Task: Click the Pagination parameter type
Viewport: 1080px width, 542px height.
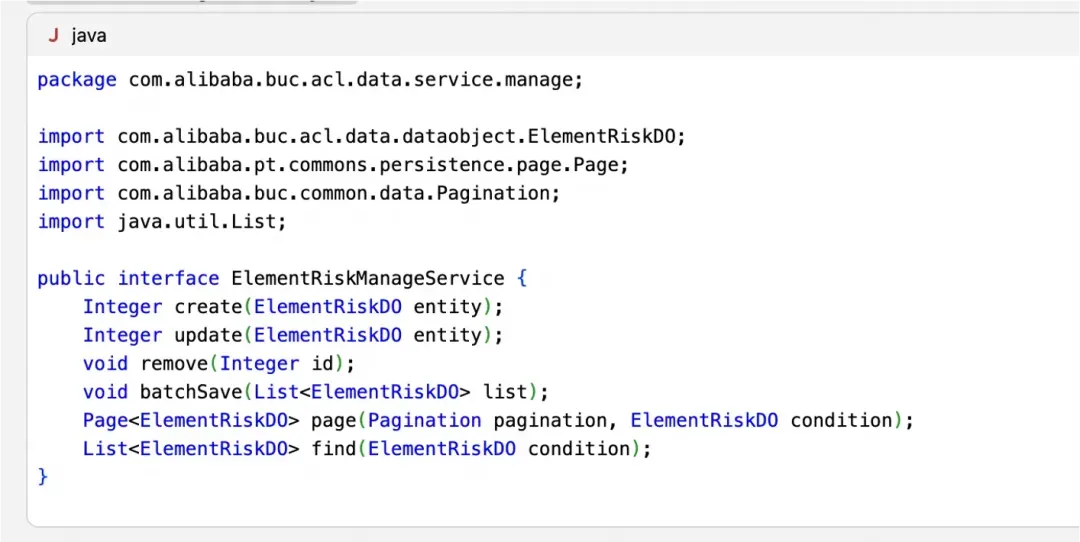Action: (425, 420)
